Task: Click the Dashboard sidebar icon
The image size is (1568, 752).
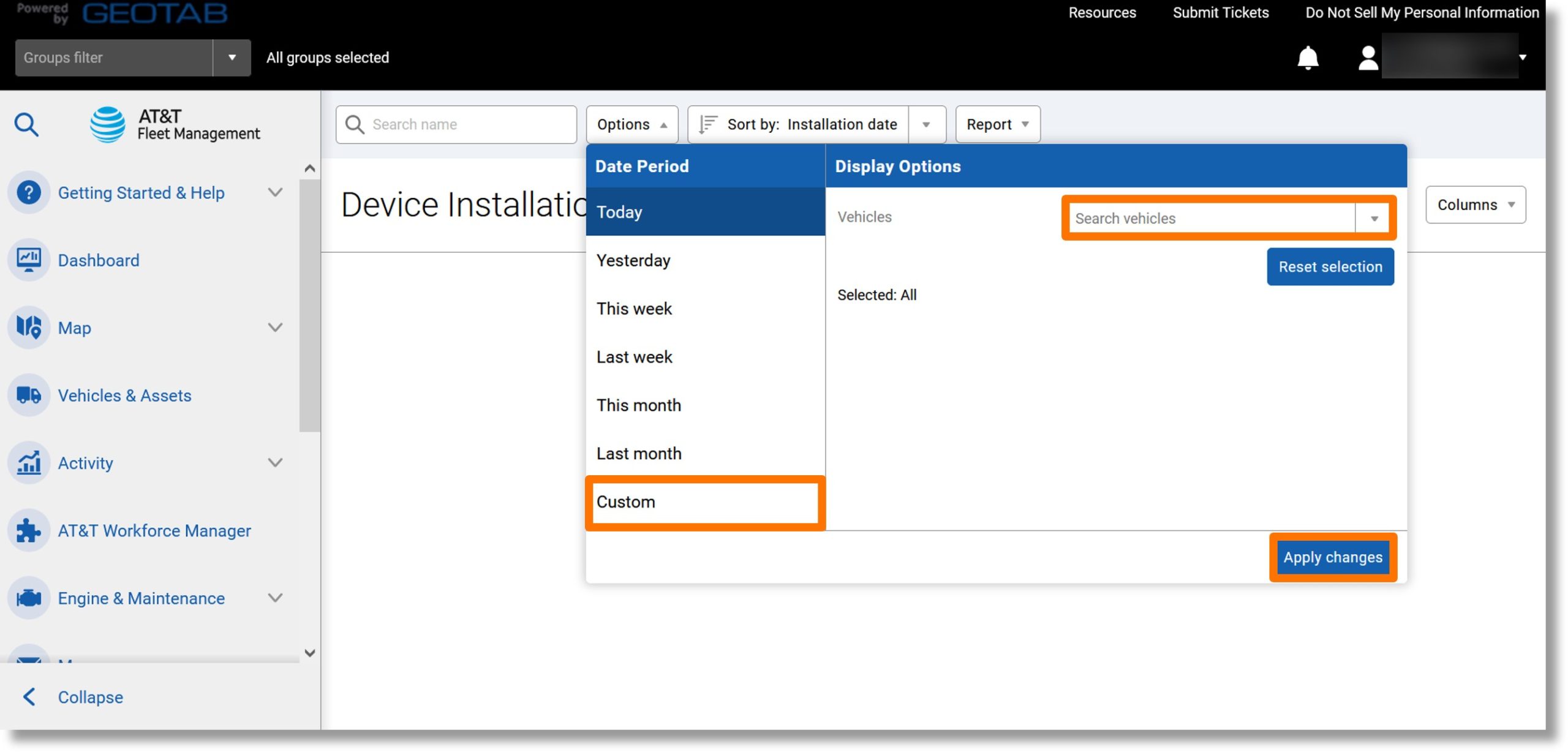Action: (x=30, y=259)
